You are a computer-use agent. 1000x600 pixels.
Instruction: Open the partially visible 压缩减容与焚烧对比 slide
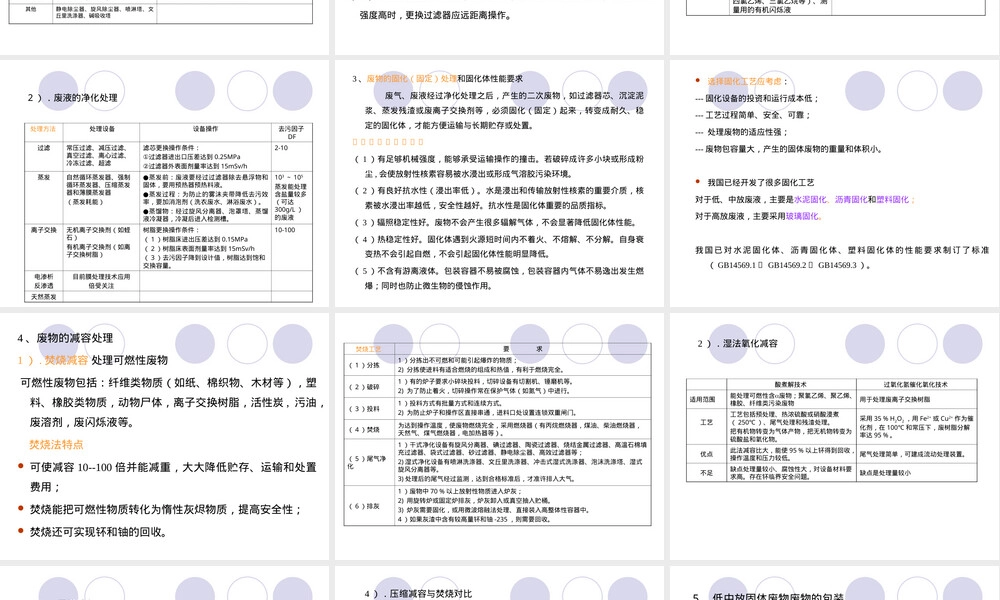(500, 583)
